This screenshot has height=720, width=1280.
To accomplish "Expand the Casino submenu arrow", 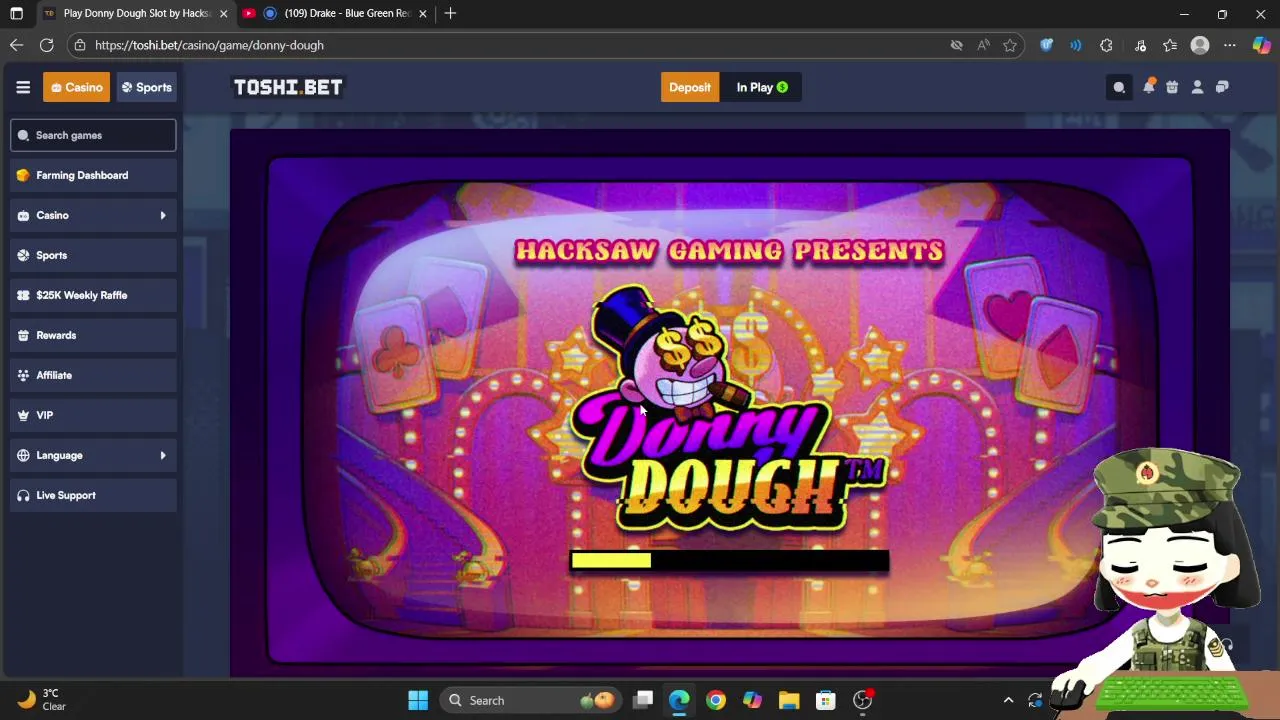I will tap(163, 215).
